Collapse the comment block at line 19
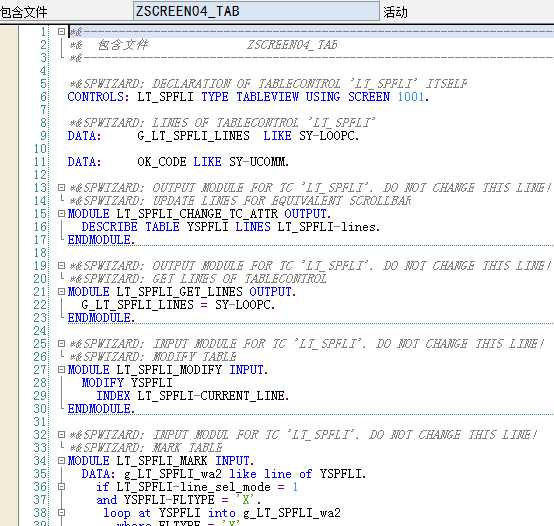554x526 pixels. click(61, 265)
